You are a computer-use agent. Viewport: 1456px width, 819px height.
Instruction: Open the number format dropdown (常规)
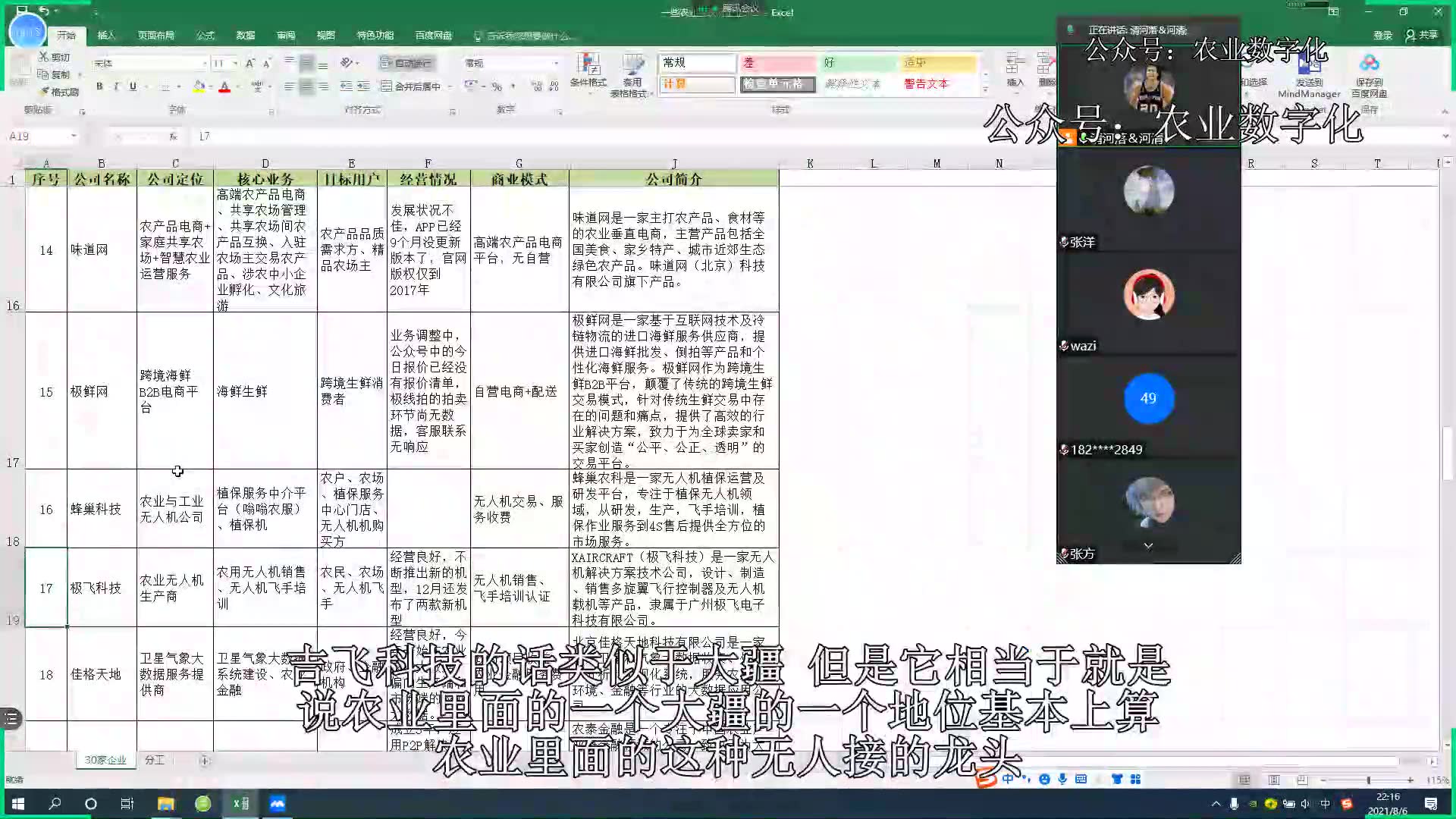coord(556,64)
